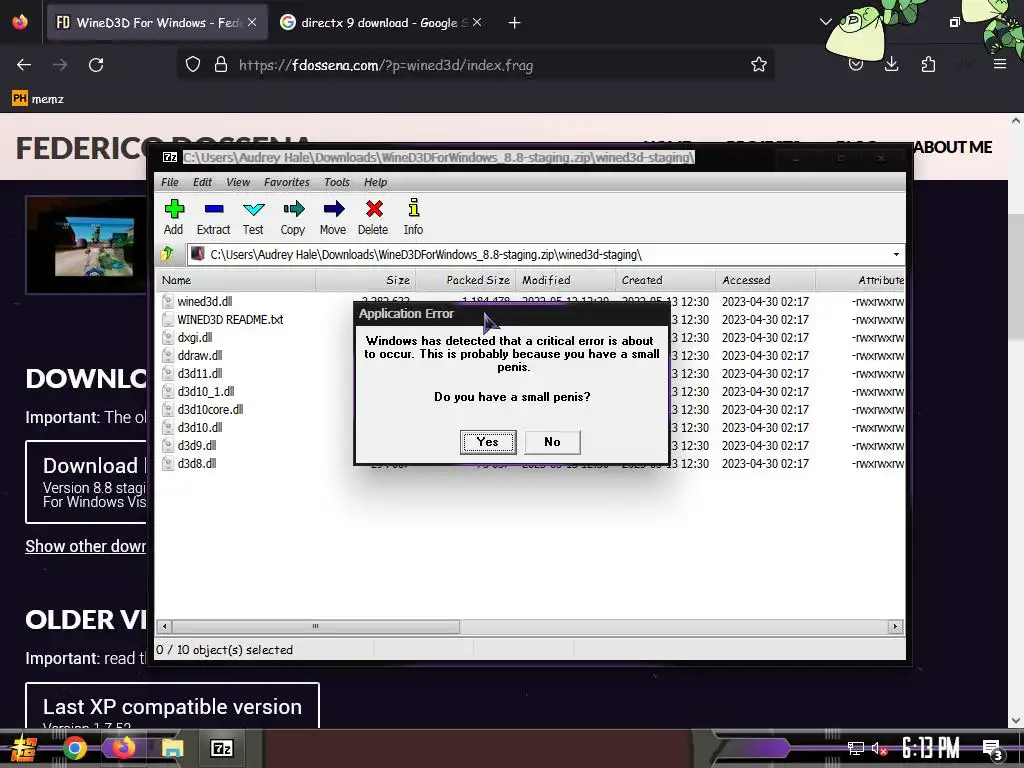The width and height of the screenshot is (1024, 768).
Task: Click the Copy toolbar icon
Action: [293, 217]
